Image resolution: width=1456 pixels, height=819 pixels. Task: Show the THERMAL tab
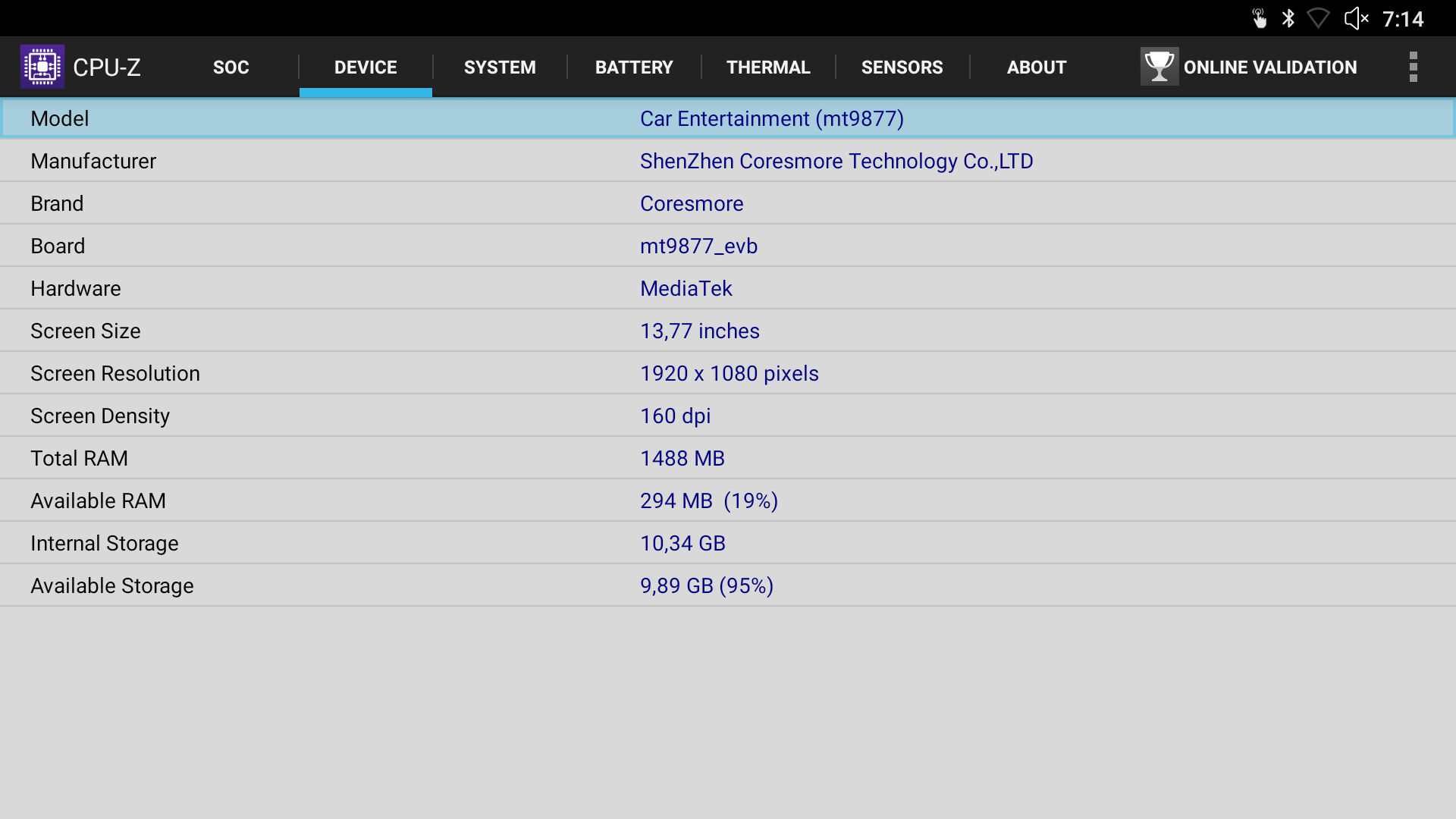[768, 67]
